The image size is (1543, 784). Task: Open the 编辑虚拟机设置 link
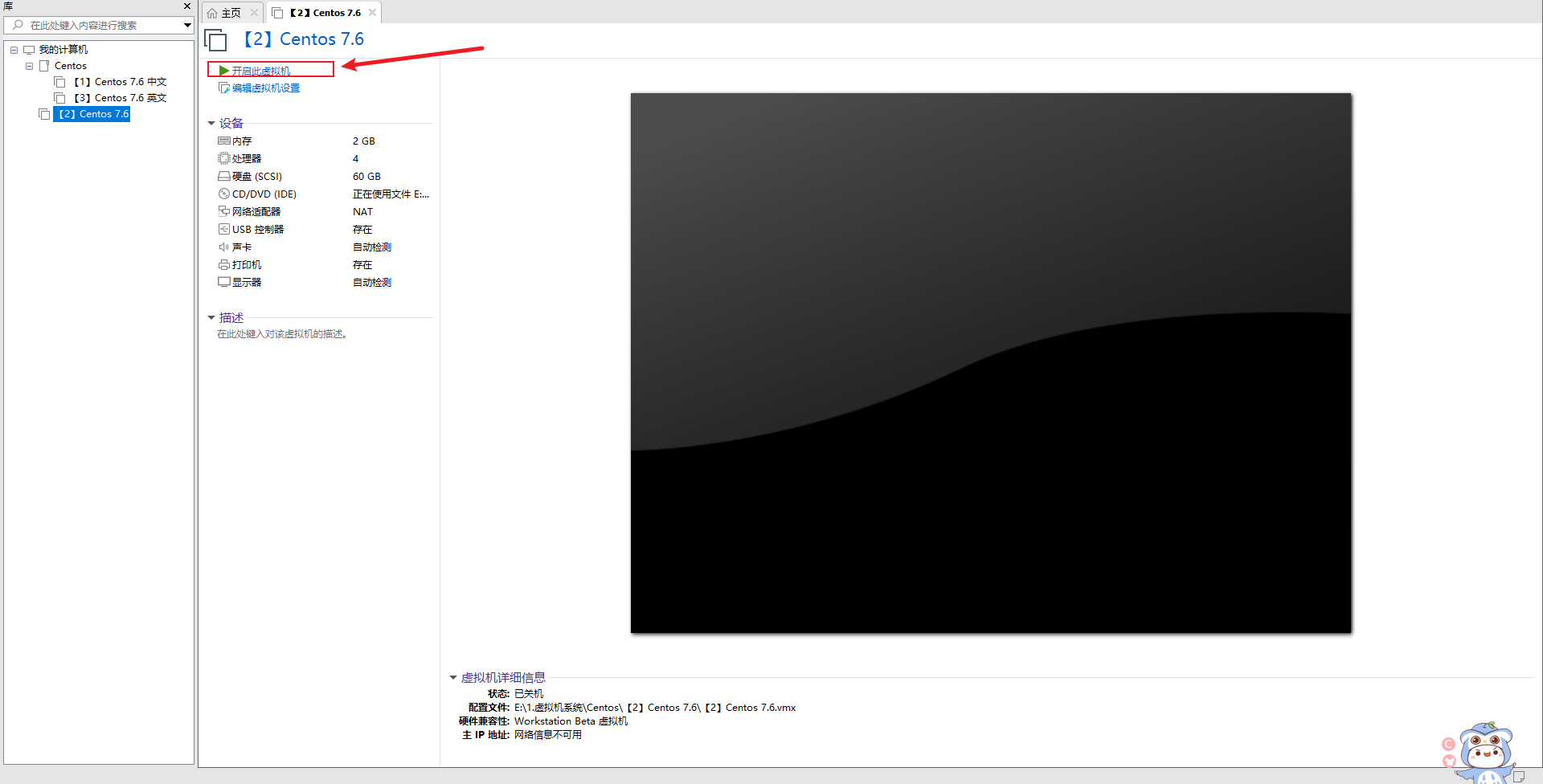pos(266,88)
